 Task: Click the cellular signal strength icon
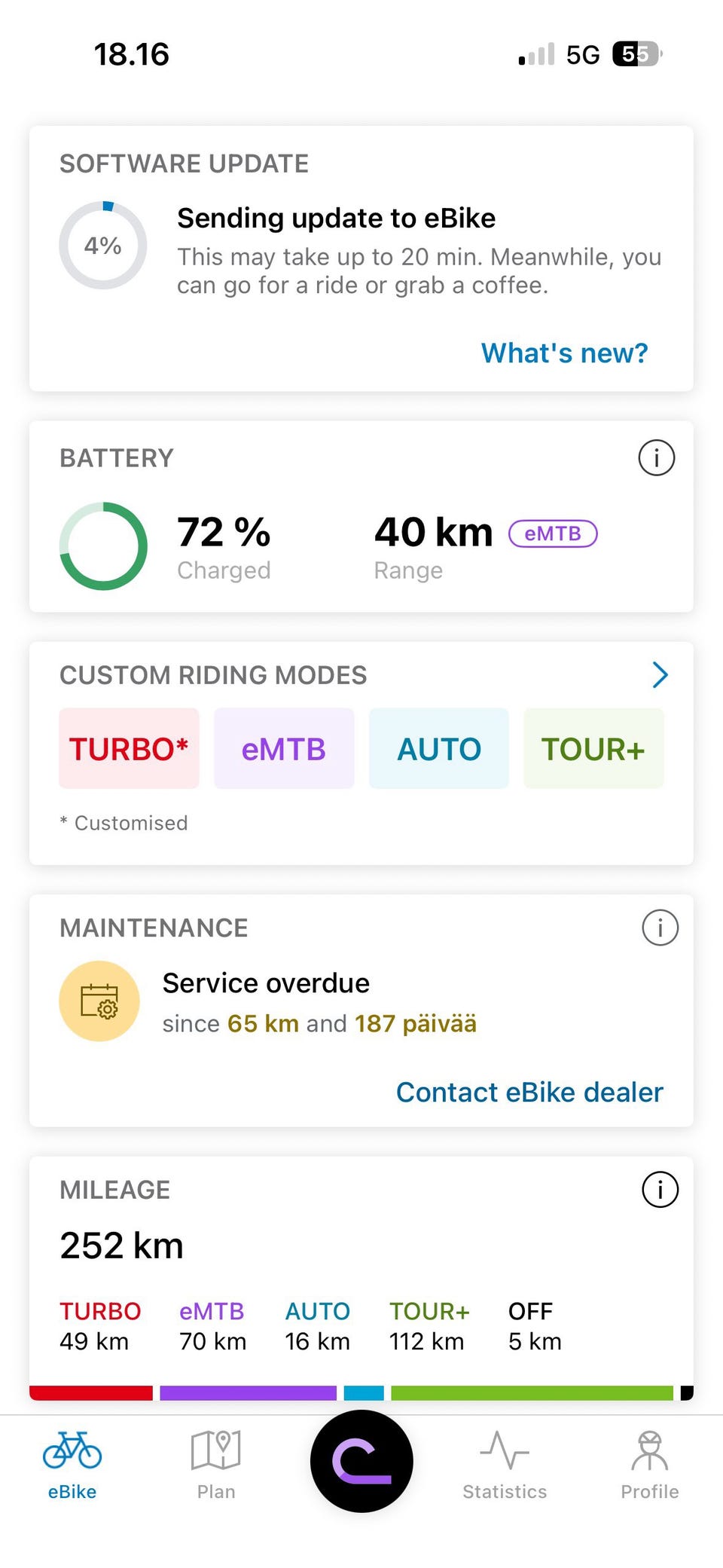pyautogui.click(x=536, y=54)
